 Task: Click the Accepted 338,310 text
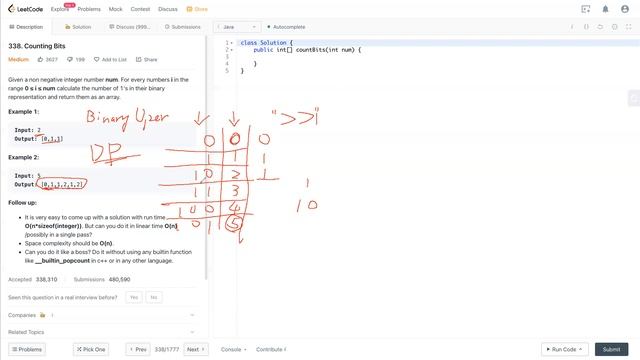click(x=33, y=280)
